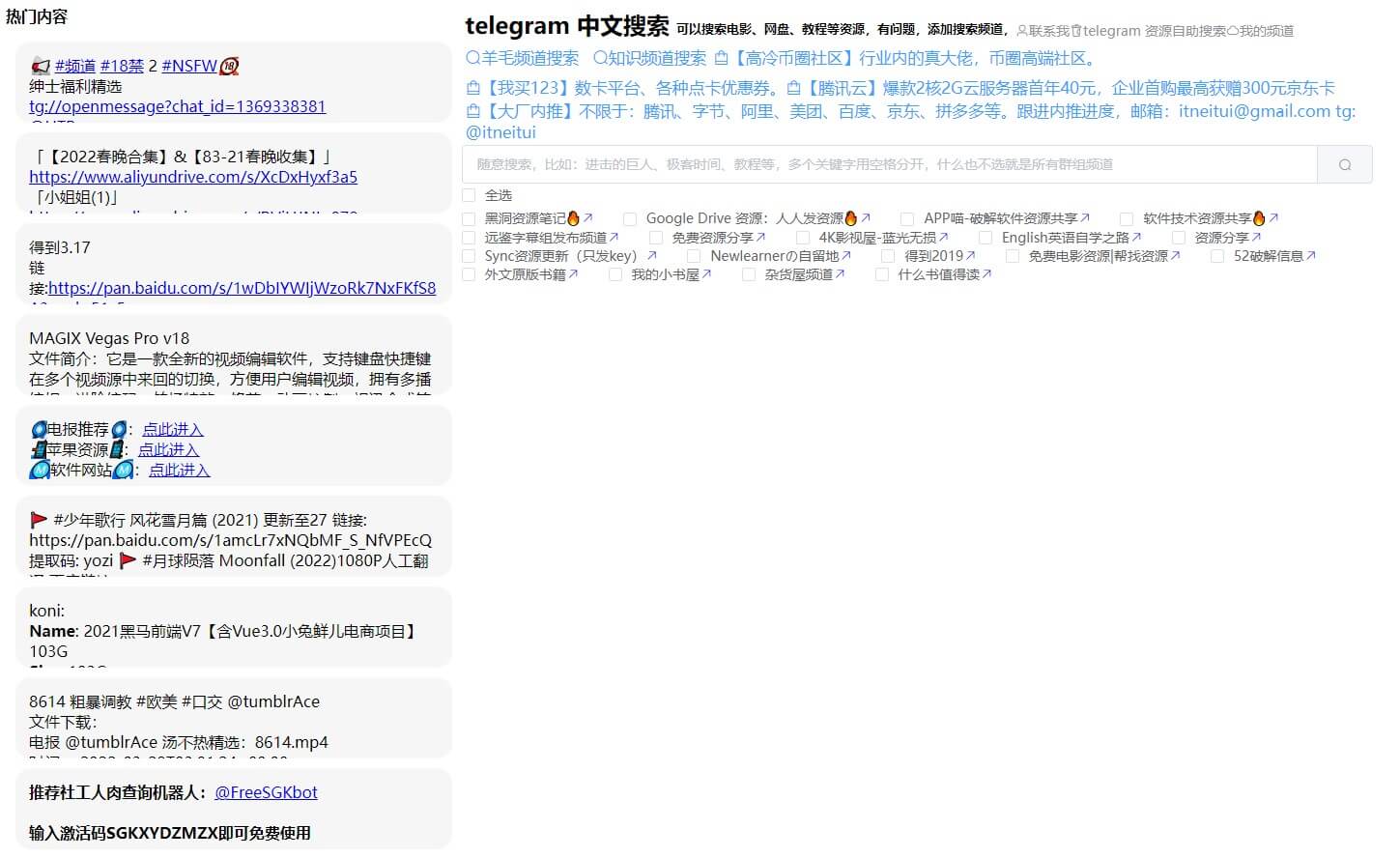Open Newlearnerの自留地 external arrow icon

(x=846, y=256)
